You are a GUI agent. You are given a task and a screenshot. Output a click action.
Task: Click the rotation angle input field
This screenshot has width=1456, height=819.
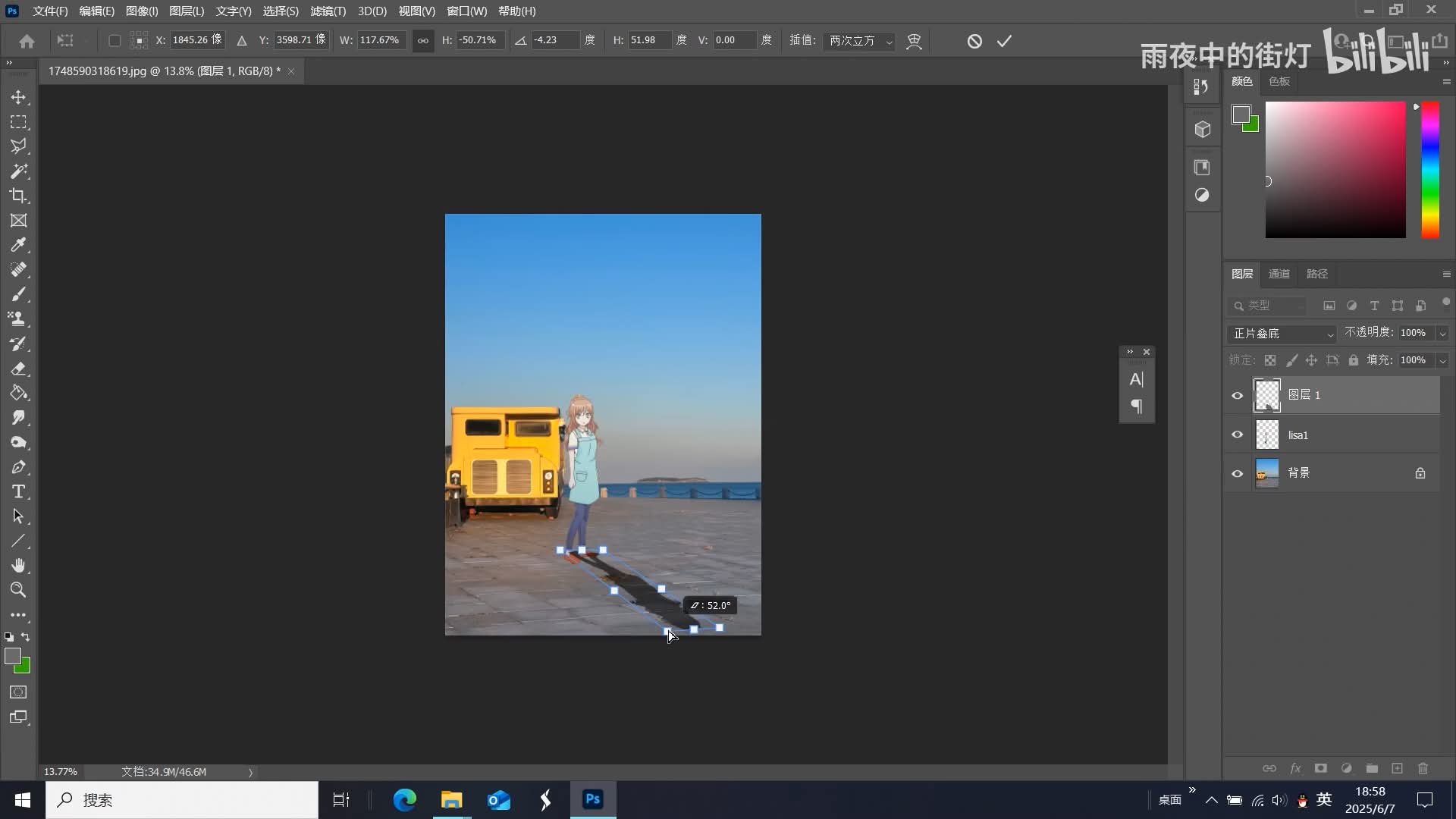[555, 41]
